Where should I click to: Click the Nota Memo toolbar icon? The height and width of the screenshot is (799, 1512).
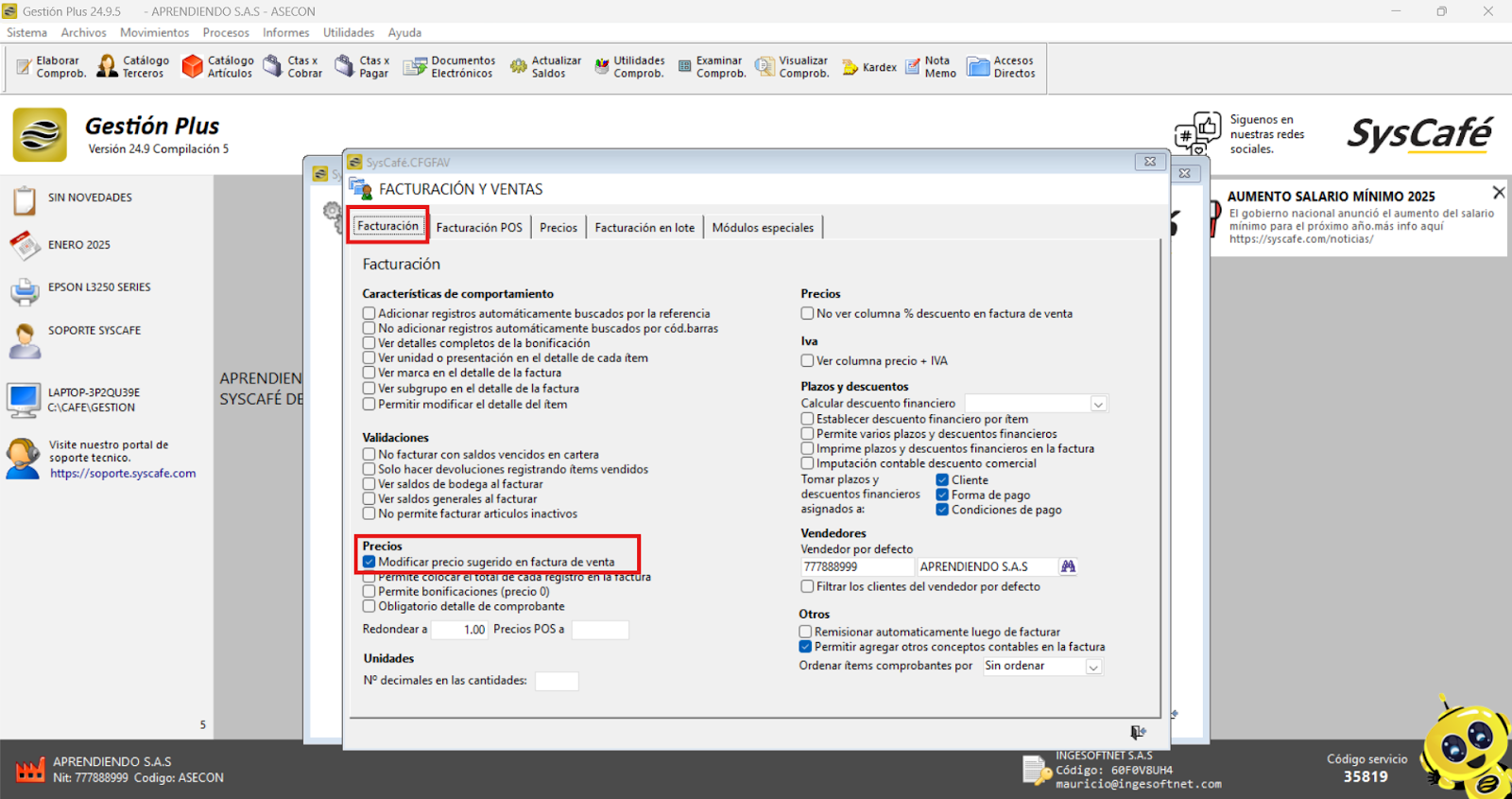click(931, 66)
